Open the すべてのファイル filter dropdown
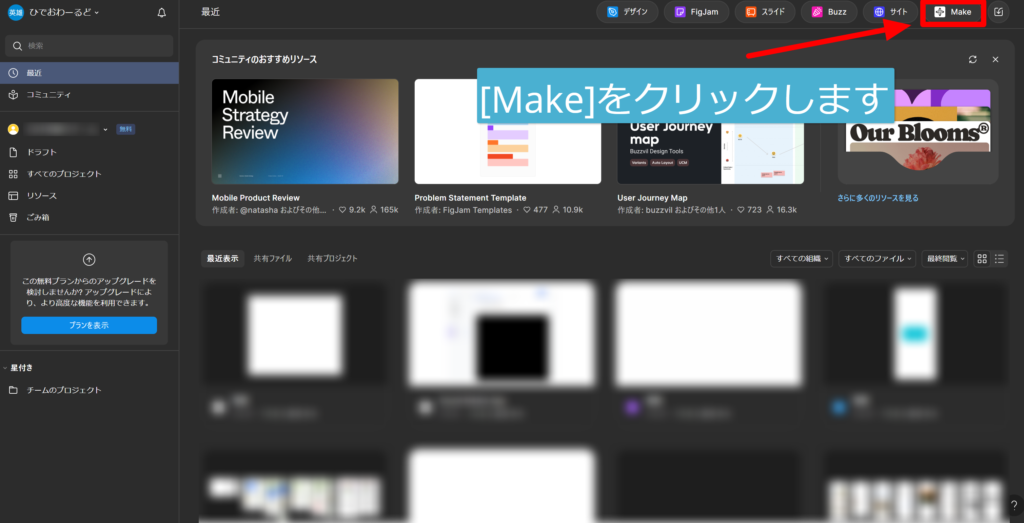 877,258
